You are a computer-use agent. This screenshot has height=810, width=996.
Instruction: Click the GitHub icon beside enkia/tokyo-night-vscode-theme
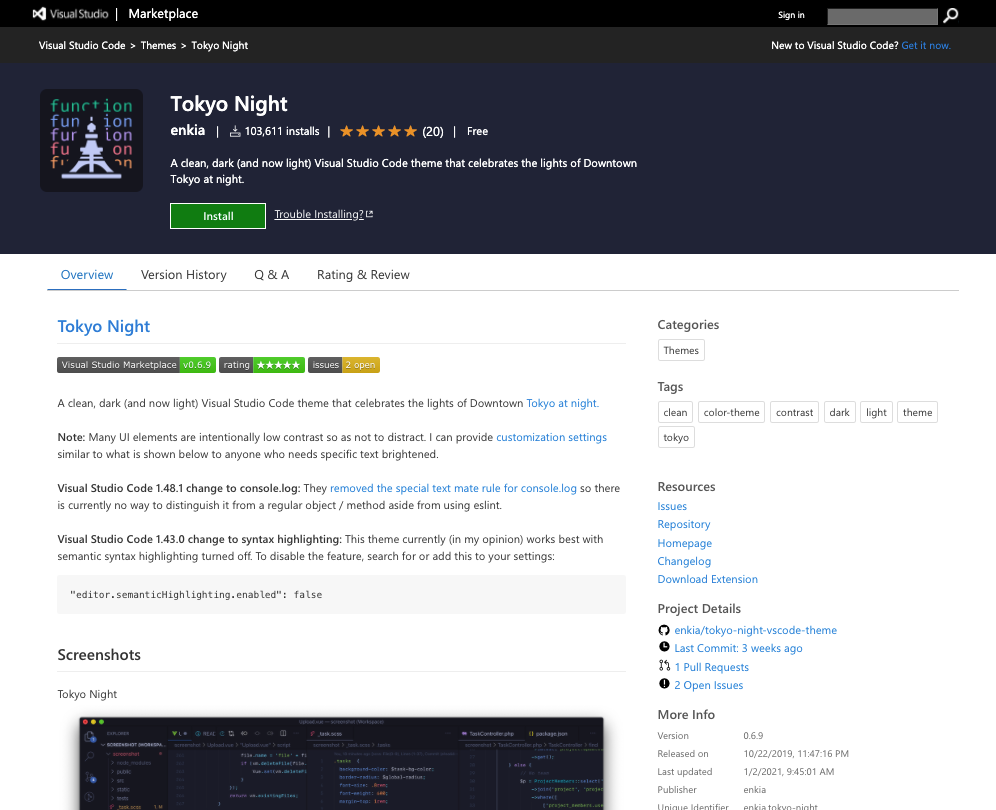pos(664,630)
